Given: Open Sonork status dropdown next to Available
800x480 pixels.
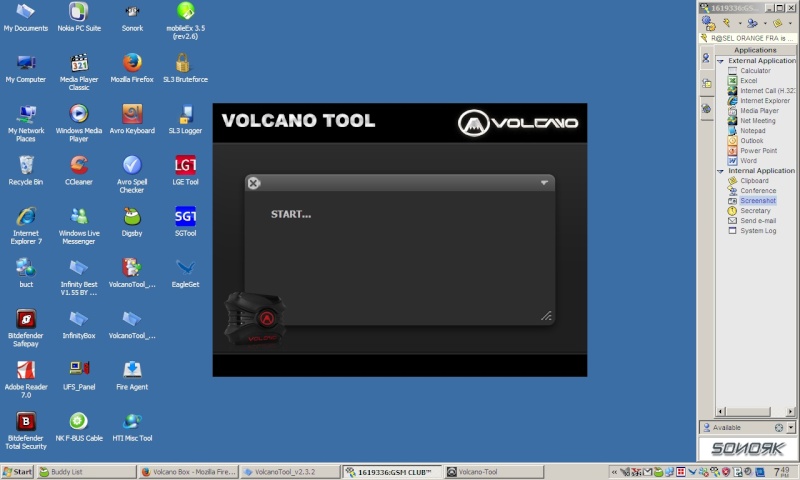Looking at the screenshot, I should 791,427.
